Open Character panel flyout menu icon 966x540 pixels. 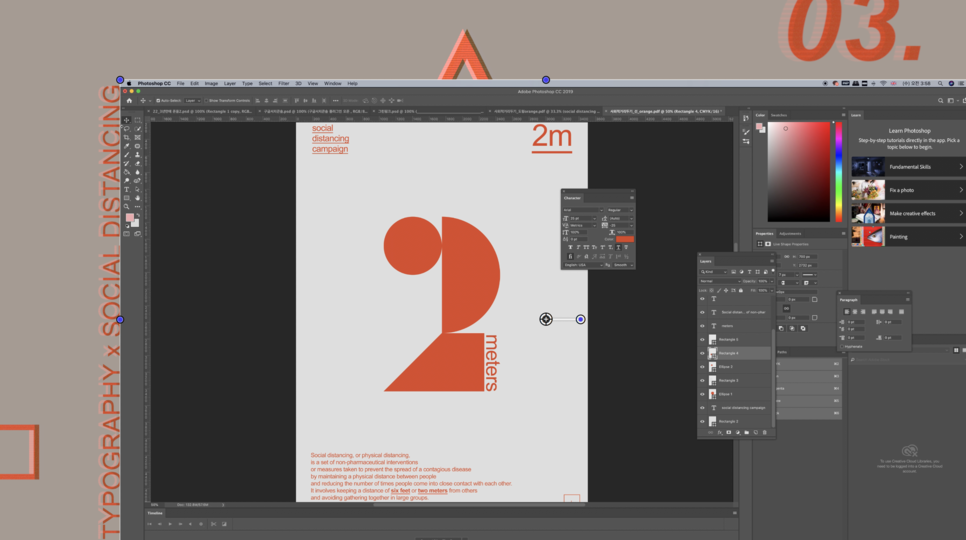(x=631, y=198)
